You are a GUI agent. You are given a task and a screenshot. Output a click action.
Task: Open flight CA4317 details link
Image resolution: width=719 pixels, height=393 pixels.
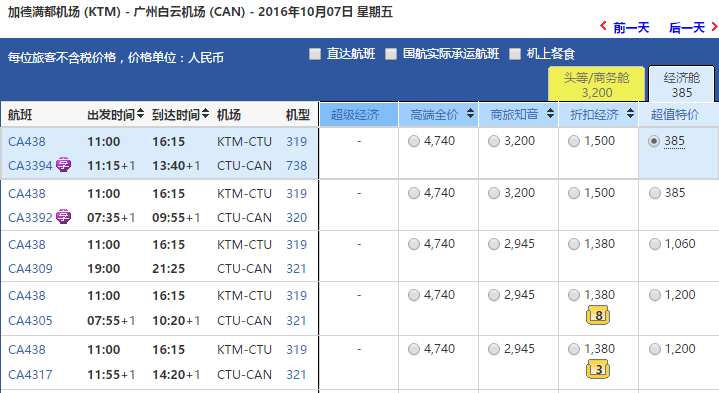(30, 374)
